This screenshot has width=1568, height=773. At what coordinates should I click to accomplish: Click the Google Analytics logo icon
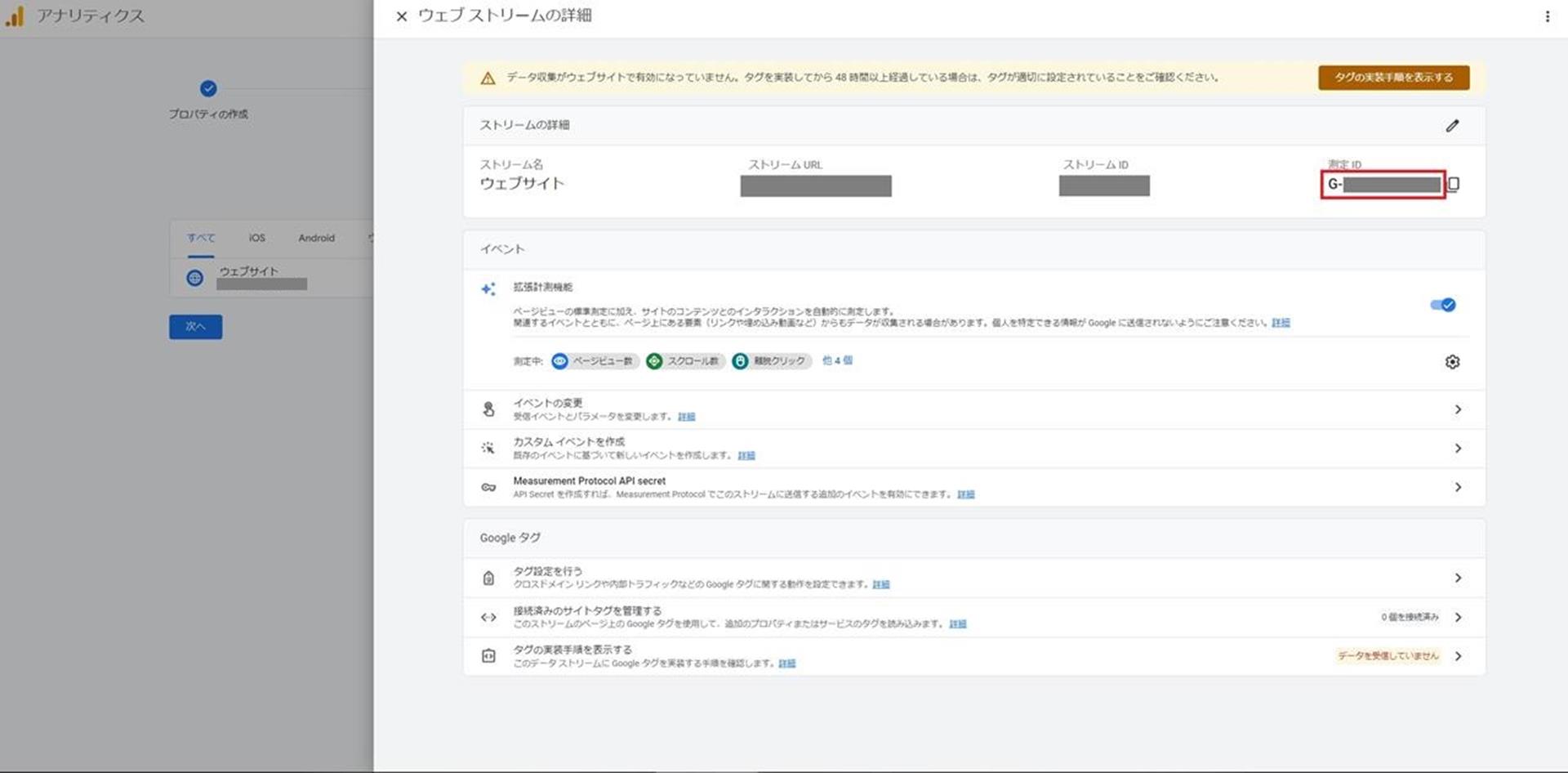tap(15, 16)
